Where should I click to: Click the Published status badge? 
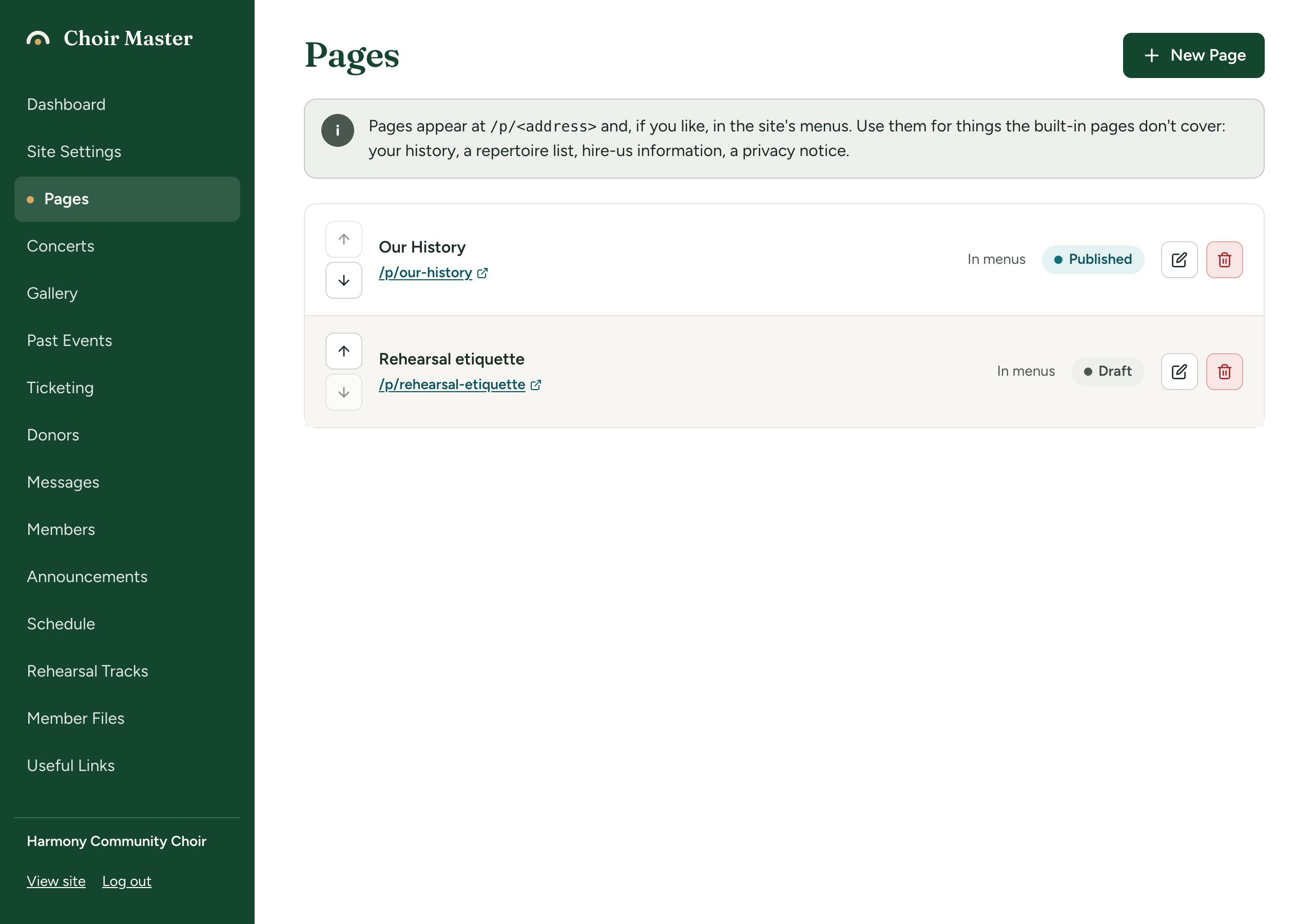click(x=1093, y=259)
